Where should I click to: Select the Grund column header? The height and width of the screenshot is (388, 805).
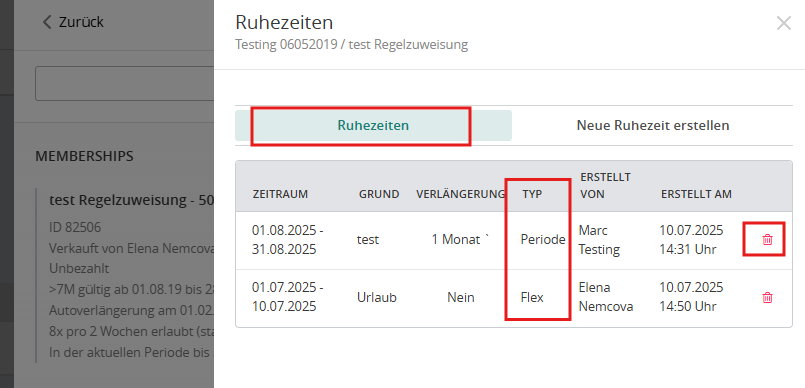click(379, 194)
